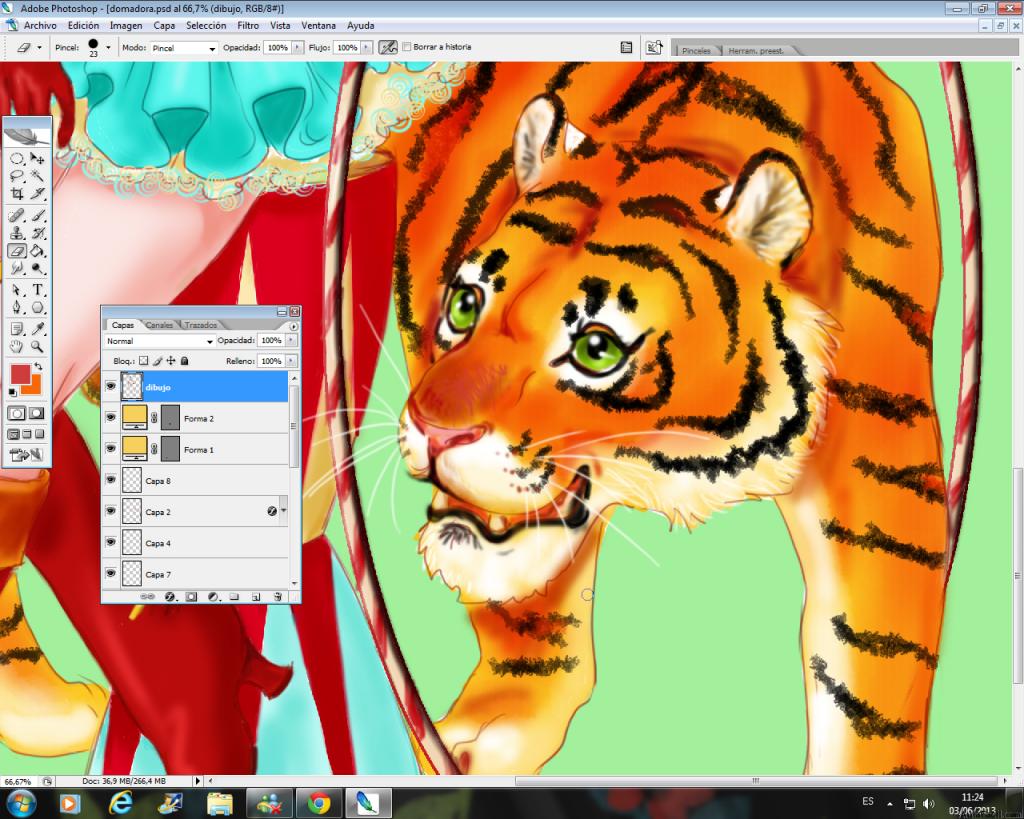Viewport: 1024px width, 819px height.
Task: Hide the Capa 2 layer
Action: [111, 511]
